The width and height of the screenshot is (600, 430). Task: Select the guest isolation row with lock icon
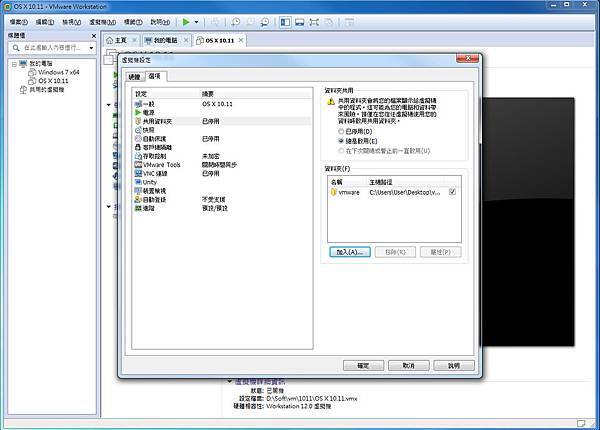[x=222, y=147]
